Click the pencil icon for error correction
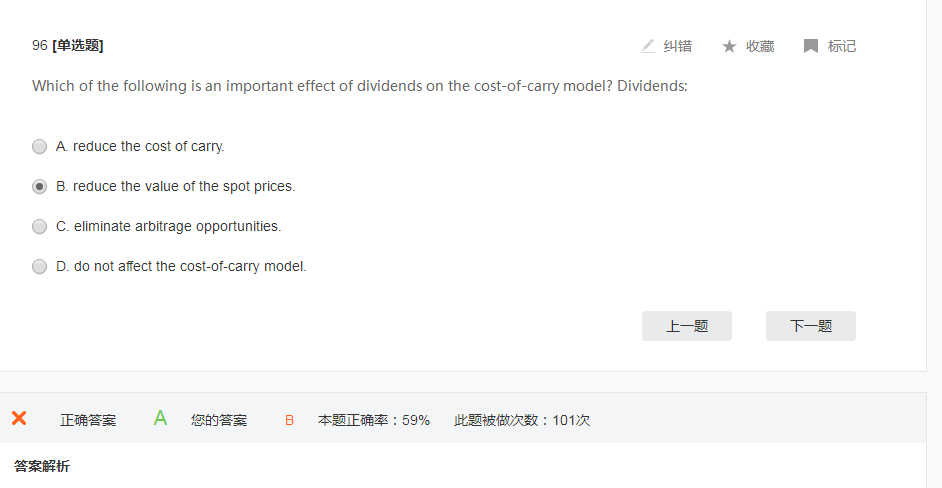This screenshot has height=488, width=942. tap(648, 46)
